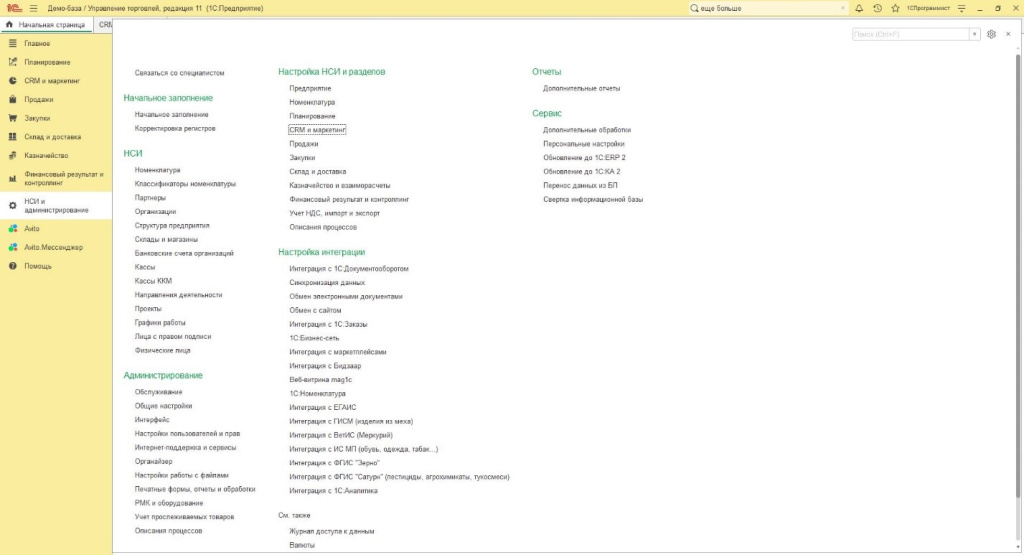Screen dimensions: 1024x555
Task: Open Дополнительные отчеты link
Action: tap(581, 88)
